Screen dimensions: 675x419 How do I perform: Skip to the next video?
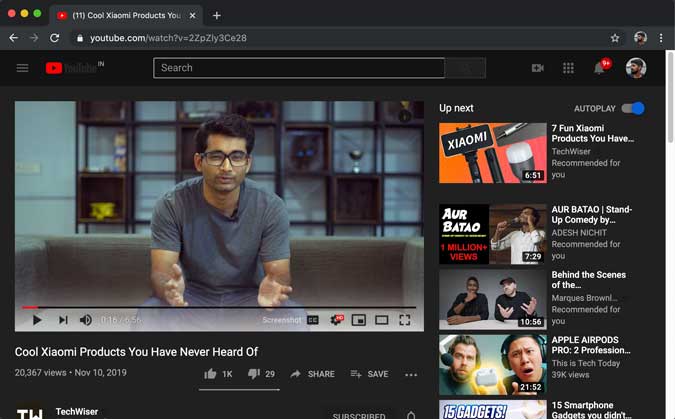tap(63, 320)
